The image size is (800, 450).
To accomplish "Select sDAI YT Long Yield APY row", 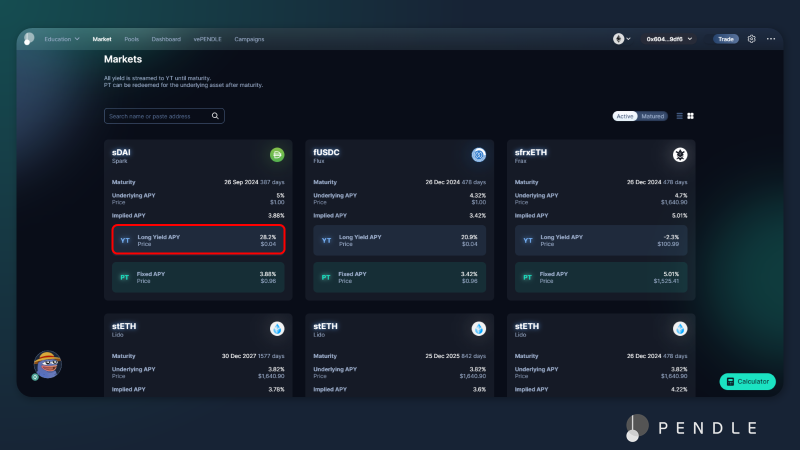I will [198, 240].
